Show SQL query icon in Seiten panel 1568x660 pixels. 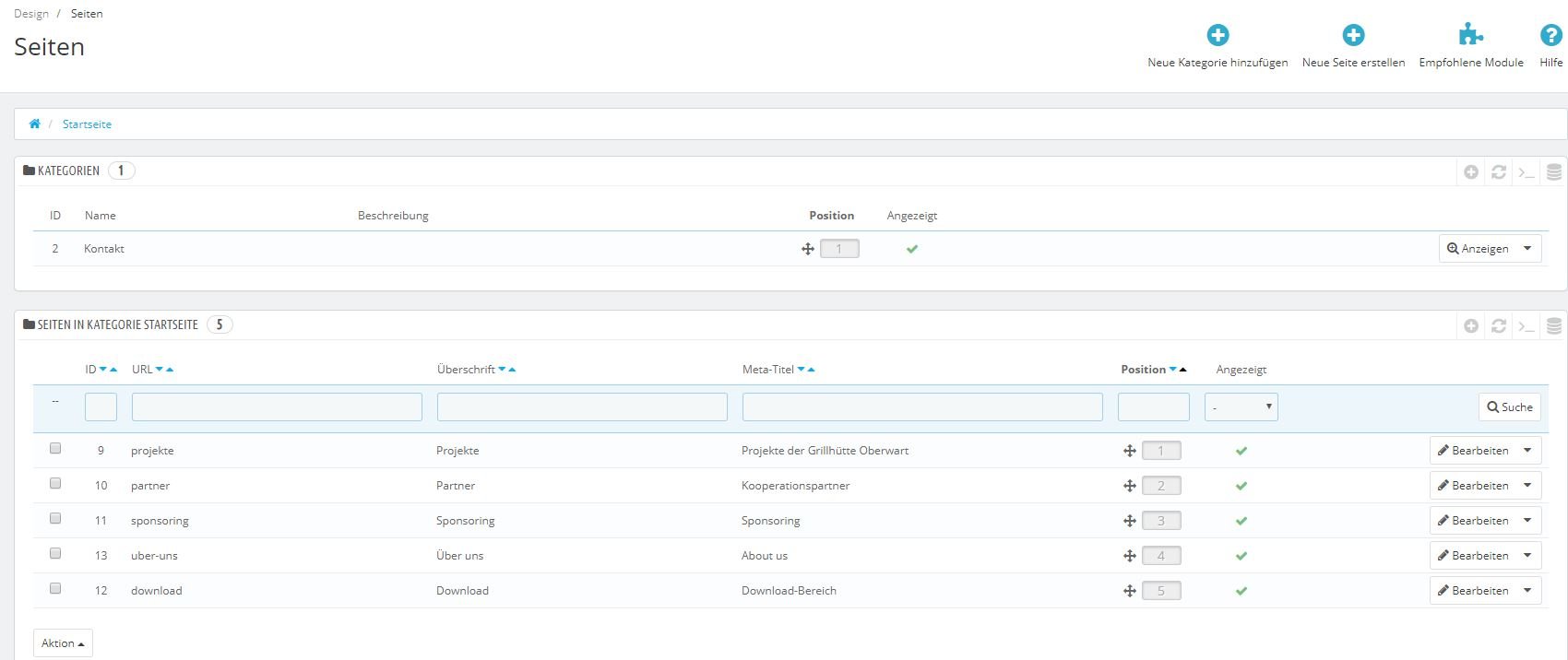click(1526, 326)
